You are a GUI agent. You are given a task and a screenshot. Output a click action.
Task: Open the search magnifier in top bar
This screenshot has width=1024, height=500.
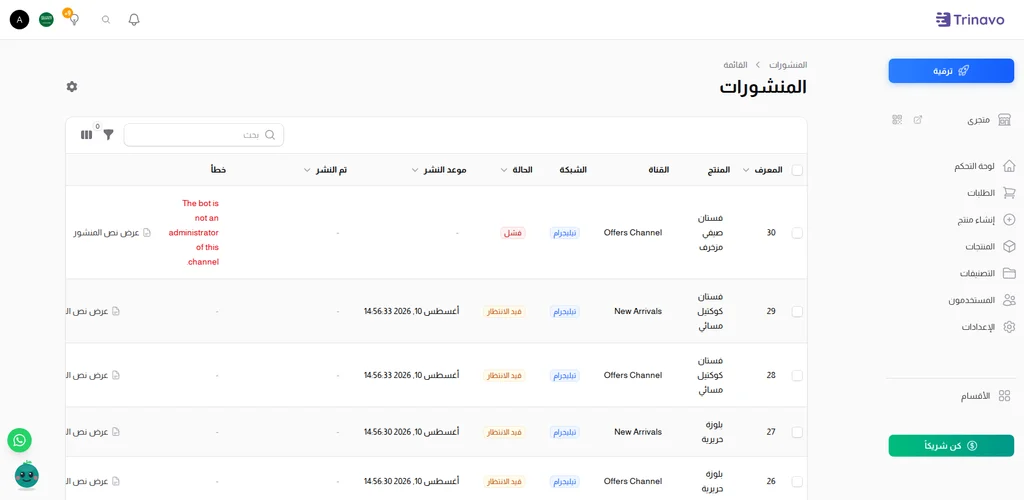coord(106,20)
